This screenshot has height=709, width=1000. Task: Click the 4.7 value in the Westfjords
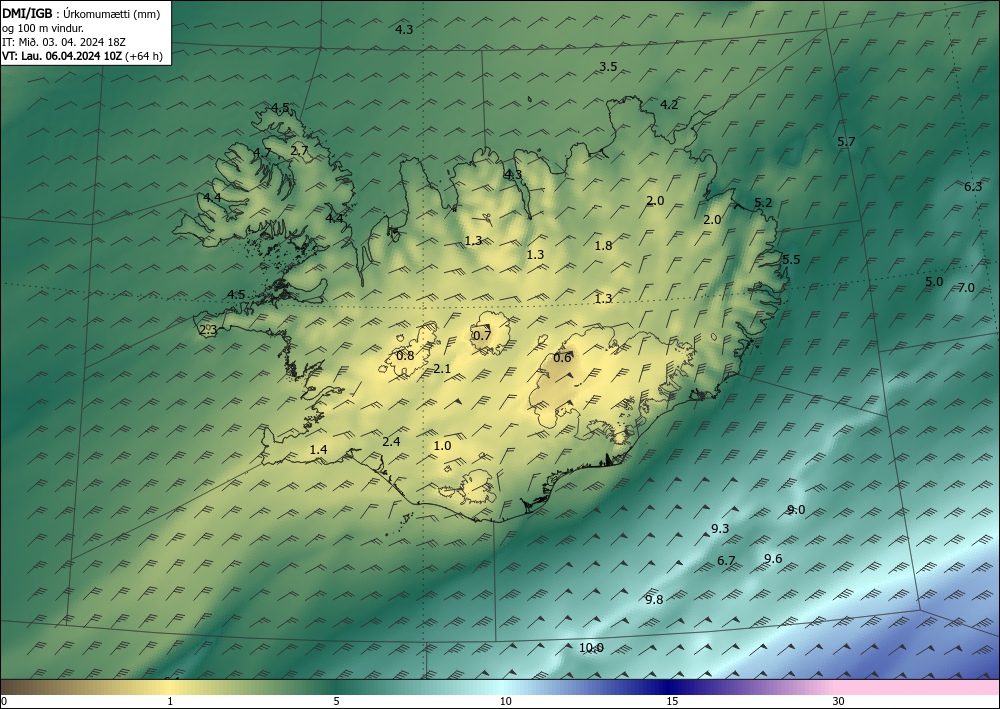pyautogui.click(x=262, y=152)
